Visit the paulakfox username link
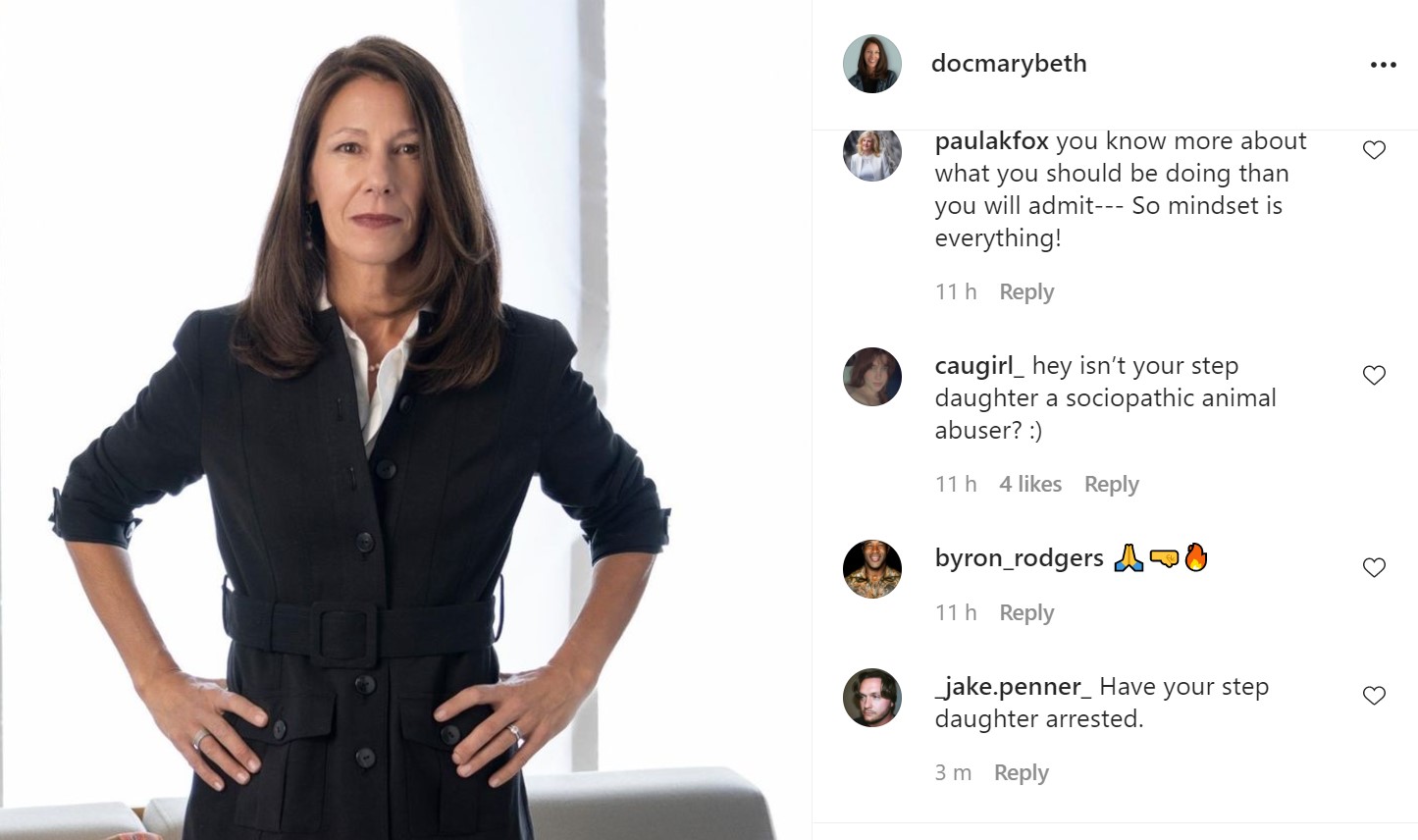The width and height of the screenshot is (1418, 840). point(991,141)
